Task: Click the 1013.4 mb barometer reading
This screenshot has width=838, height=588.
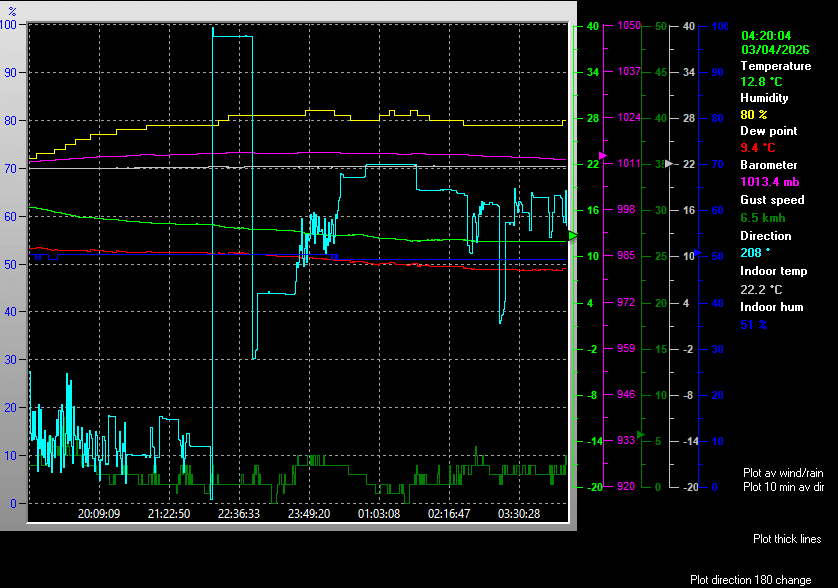Action: tap(769, 182)
